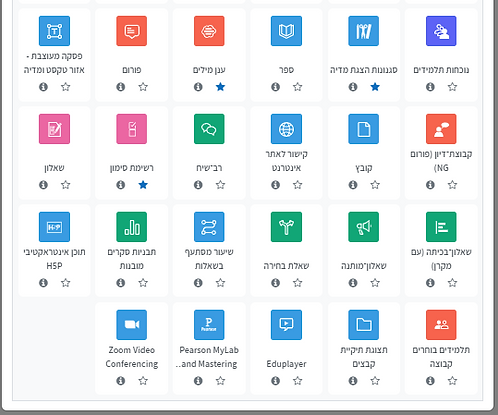The height and width of the screenshot is (415, 498).
Task: Show info about פסקה מעוצבת
Action: pyautogui.click(x=43, y=87)
